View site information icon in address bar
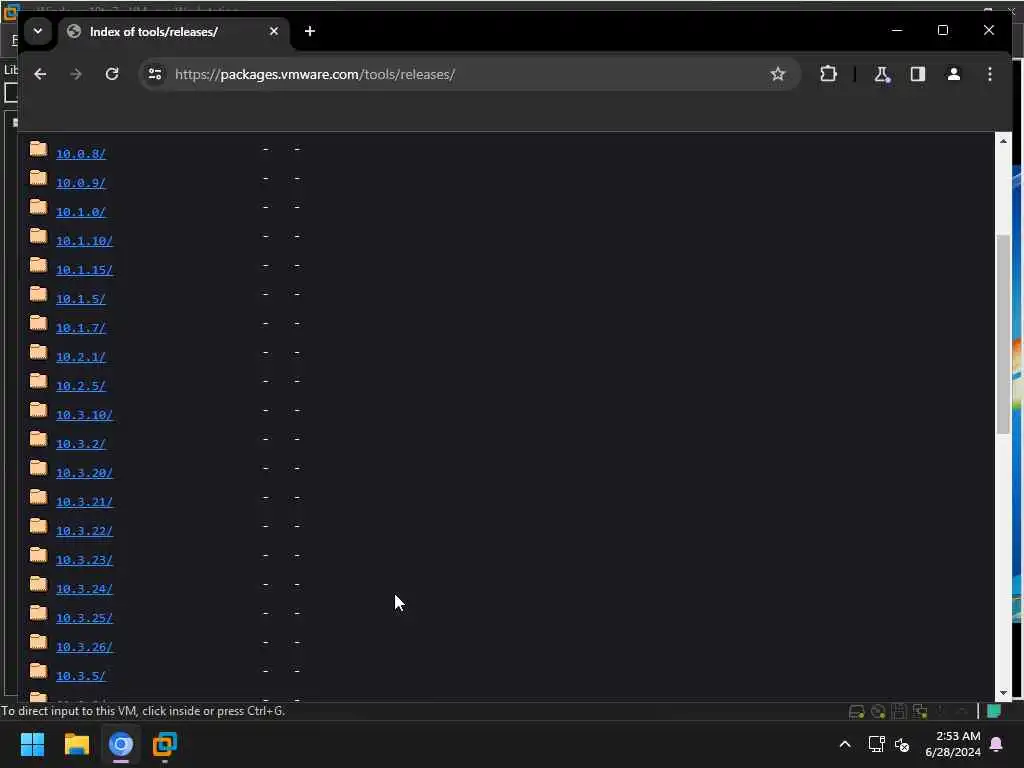Viewport: 1024px width, 768px height. point(155,74)
